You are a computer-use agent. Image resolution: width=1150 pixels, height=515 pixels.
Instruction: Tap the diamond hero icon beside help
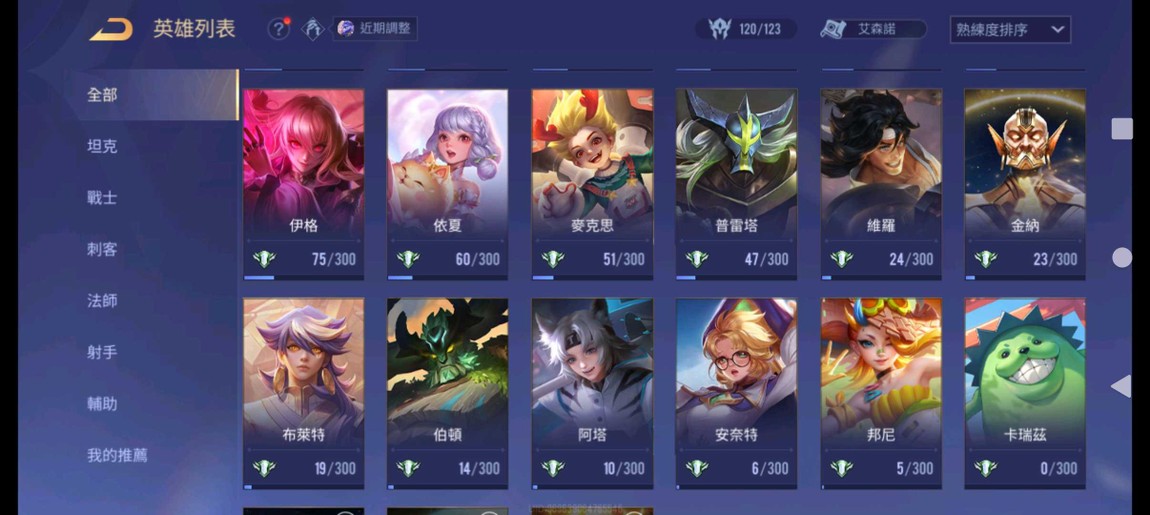(x=313, y=29)
